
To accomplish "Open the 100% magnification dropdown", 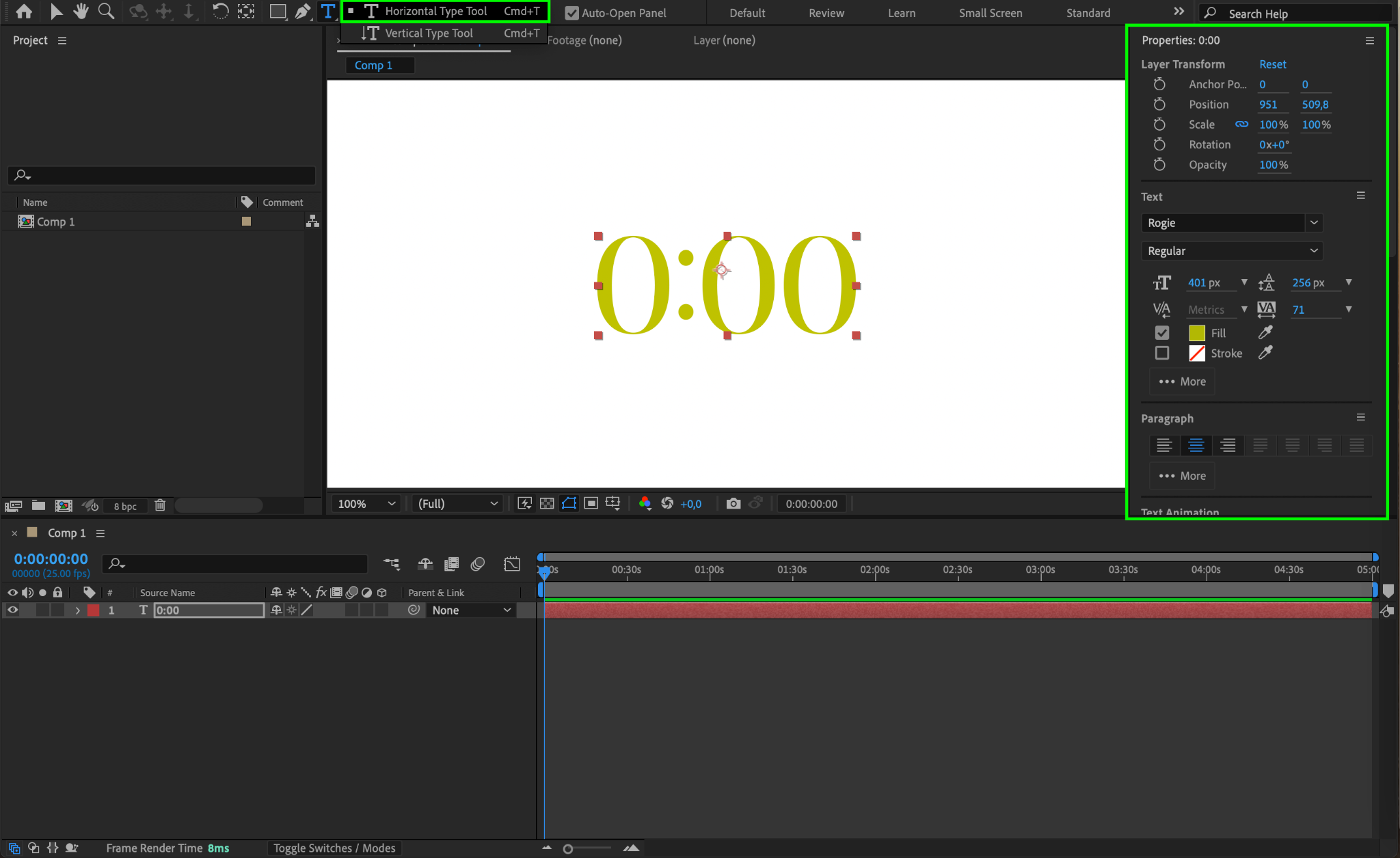I will (366, 504).
